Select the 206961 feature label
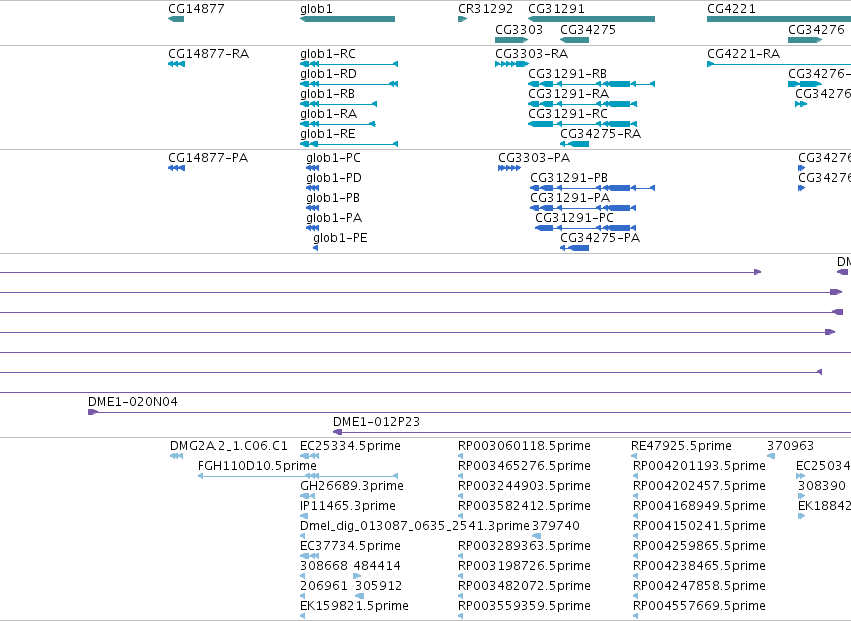The width and height of the screenshot is (851, 621). tap(324, 586)
